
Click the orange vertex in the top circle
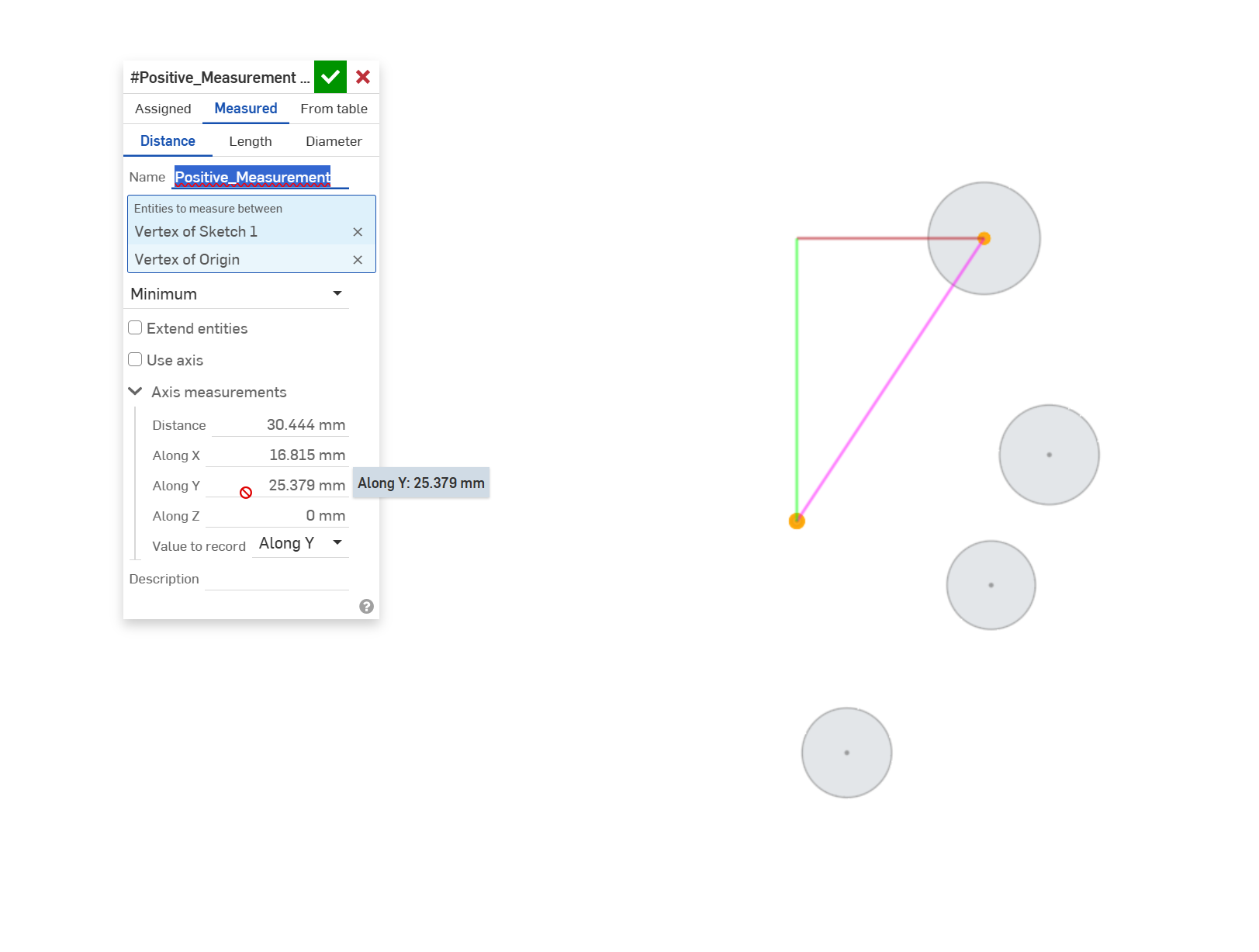tap(984, 238)
